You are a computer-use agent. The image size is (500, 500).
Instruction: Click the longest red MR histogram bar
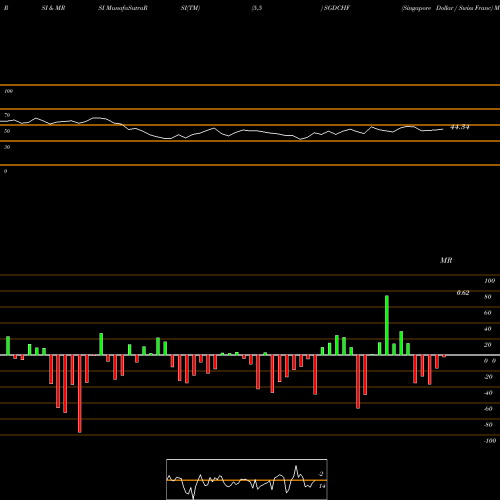tap(79, 394)
